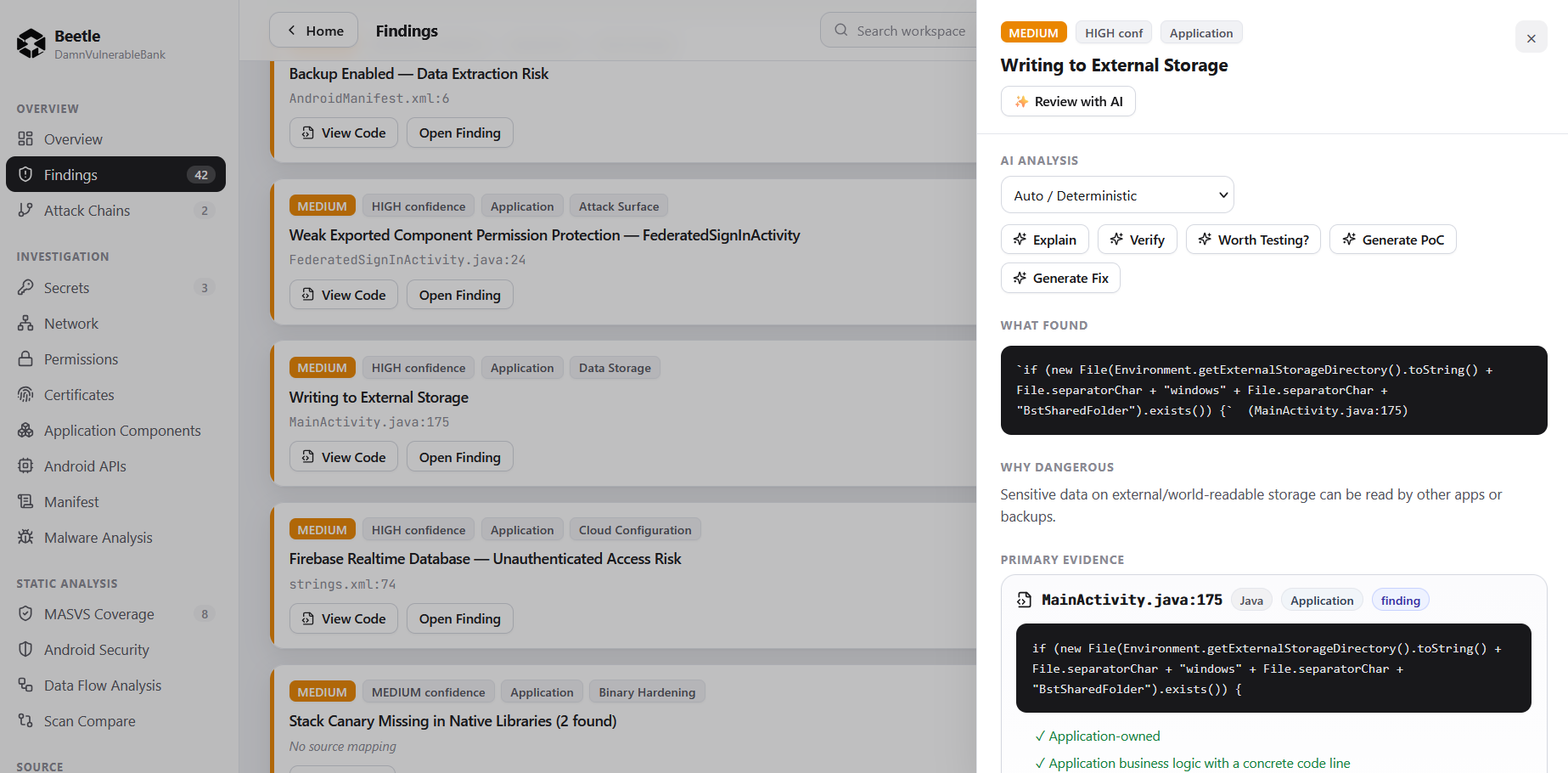Image resolution: width=1568 pixels, height=773 pixels.
Task: Open Secrets via its key icon
Action: tap(25, 288)
